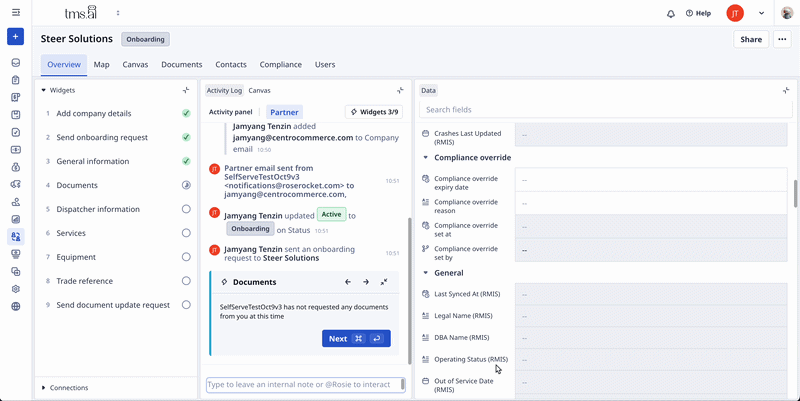The height and width of the screenshot is (401, 800).
Task: Toggle the Trade reference status circle
Action: (186, 281)
